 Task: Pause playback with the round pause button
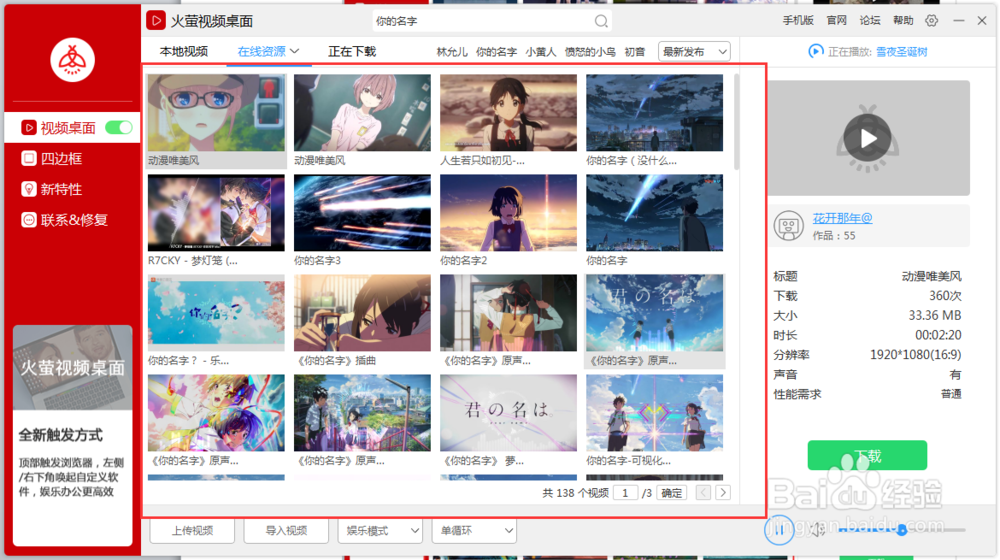[x=779, y=529]
